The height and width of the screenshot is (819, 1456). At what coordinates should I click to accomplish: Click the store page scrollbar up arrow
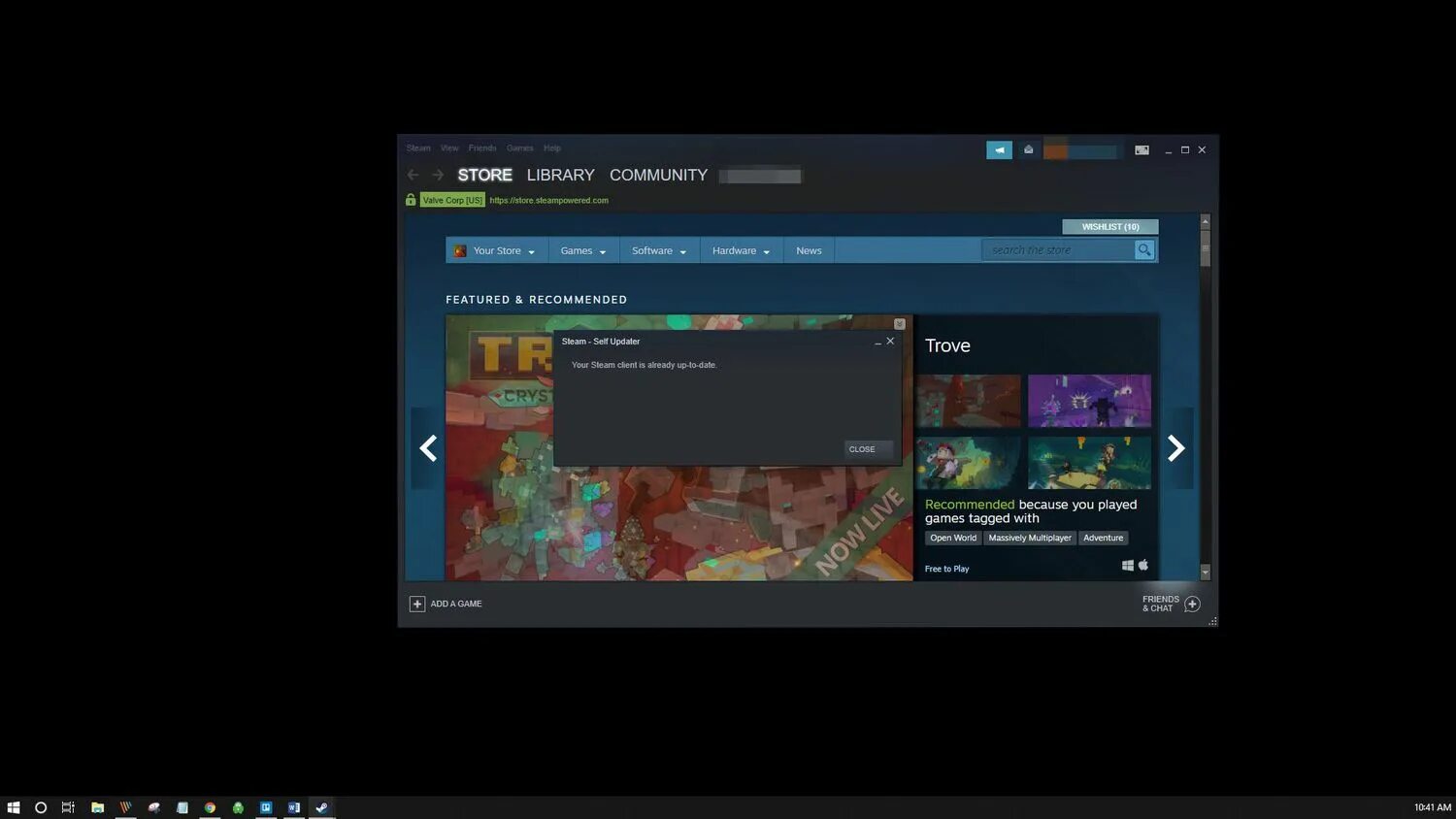coord(1206,221)
